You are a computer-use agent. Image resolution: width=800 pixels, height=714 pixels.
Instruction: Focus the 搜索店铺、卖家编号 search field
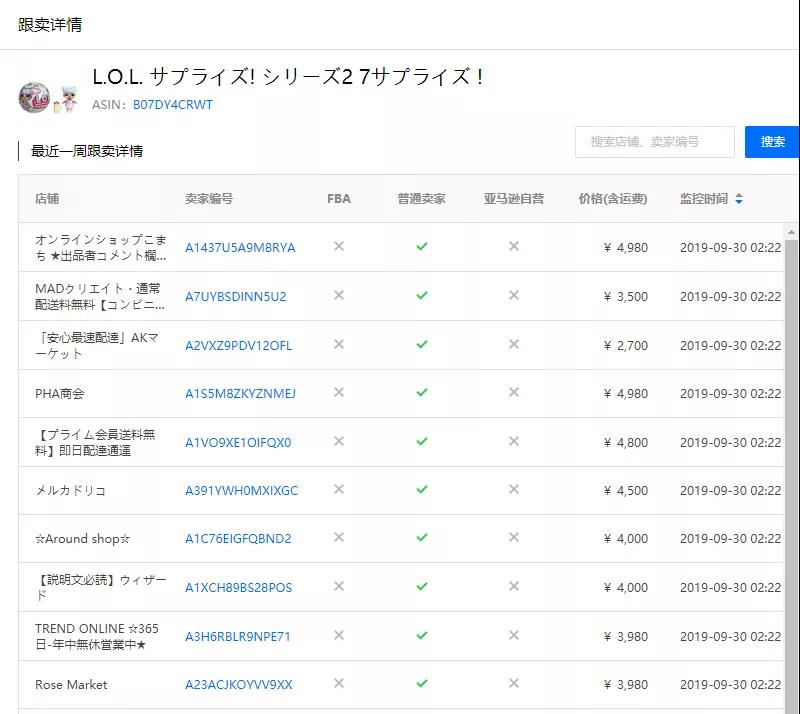pos(655,142)
